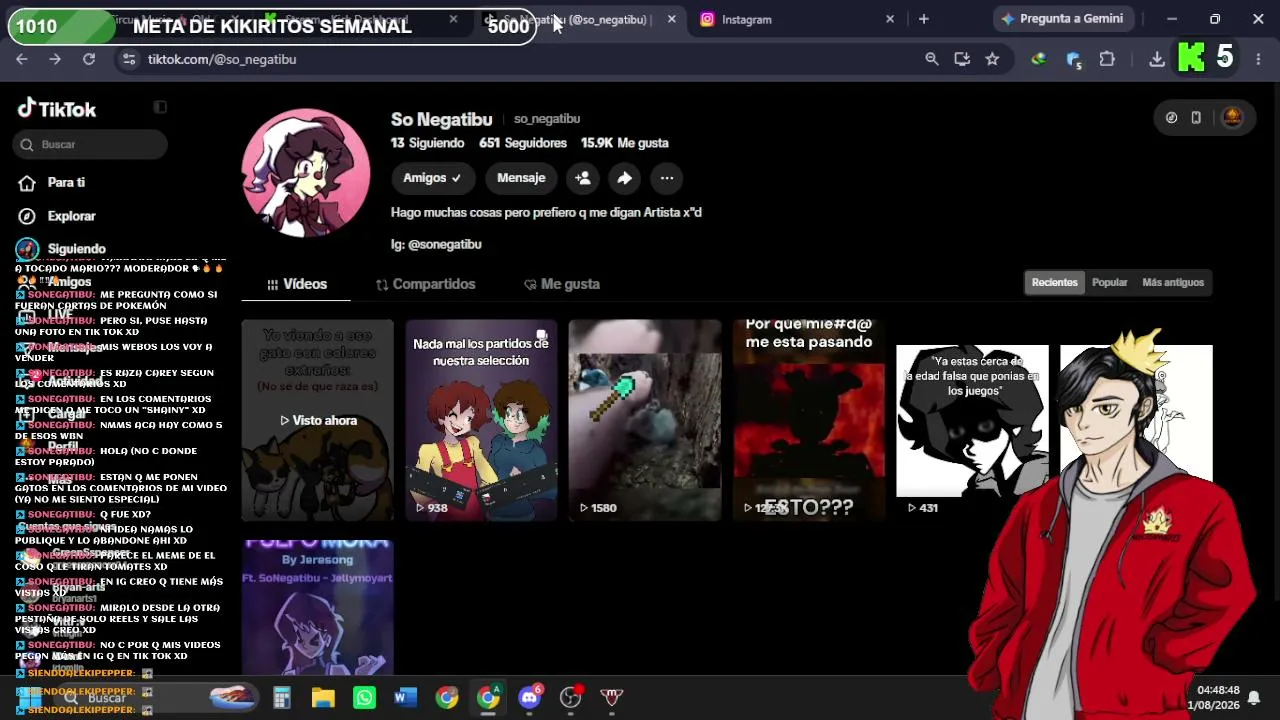Go back in the browser
This screenshot has height=720, width=1280.
coord(22,59)
